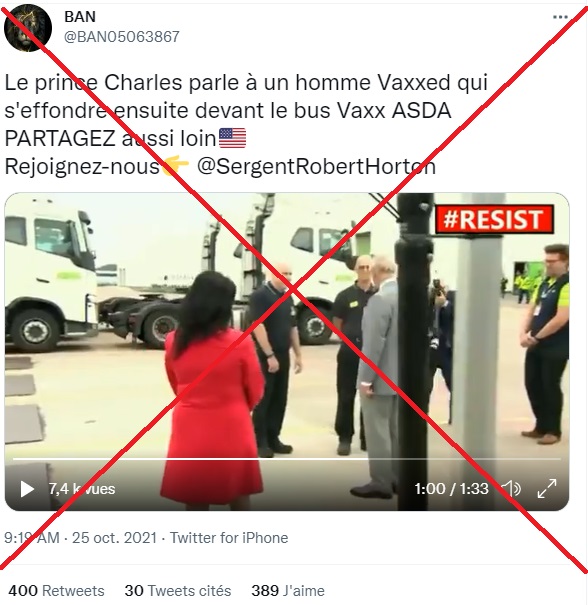Click the Twitter for iPhone source link
Image resolution: width=588 pixels, height=605 pixels.
coord(229,537)
